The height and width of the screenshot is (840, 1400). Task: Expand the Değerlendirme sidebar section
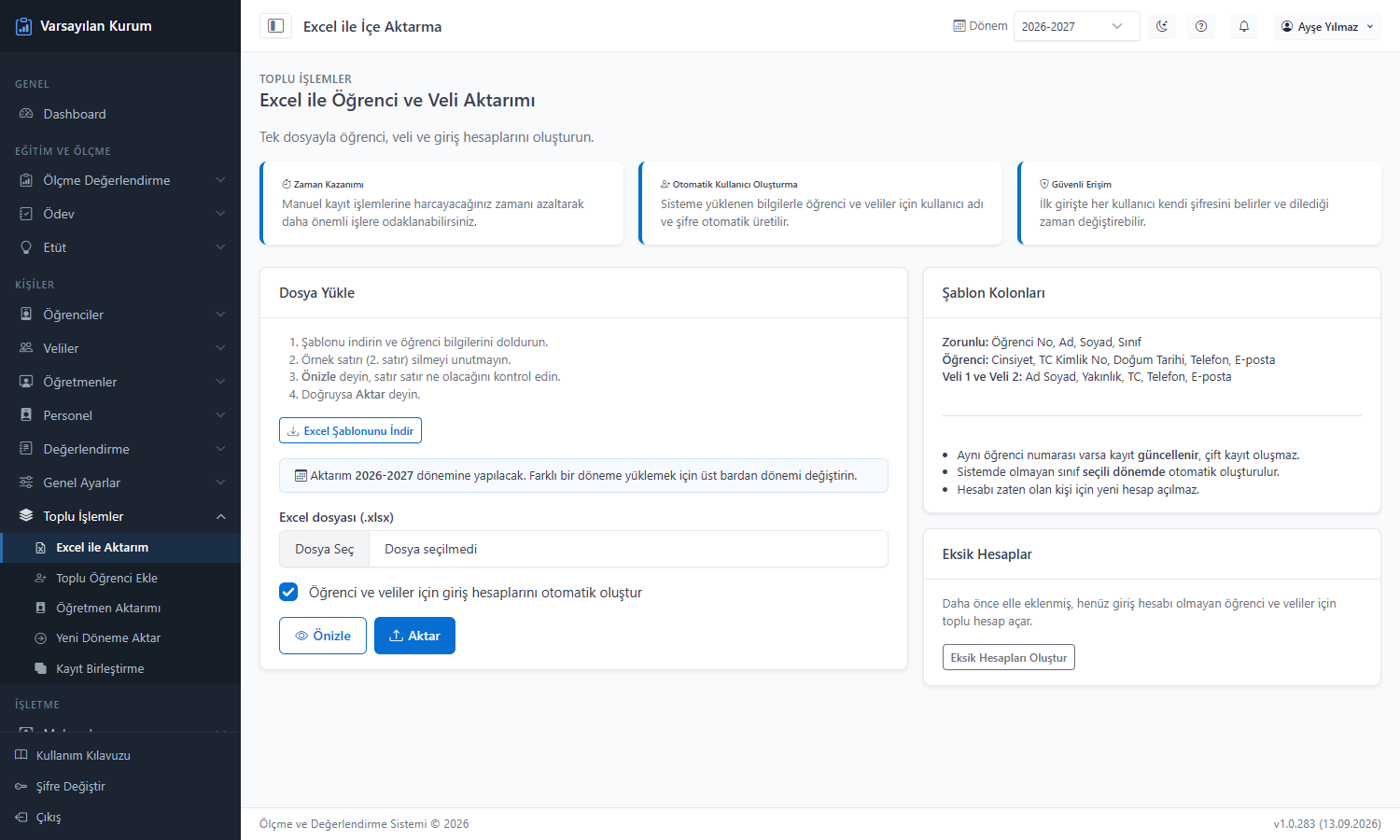tap(120, 449)
